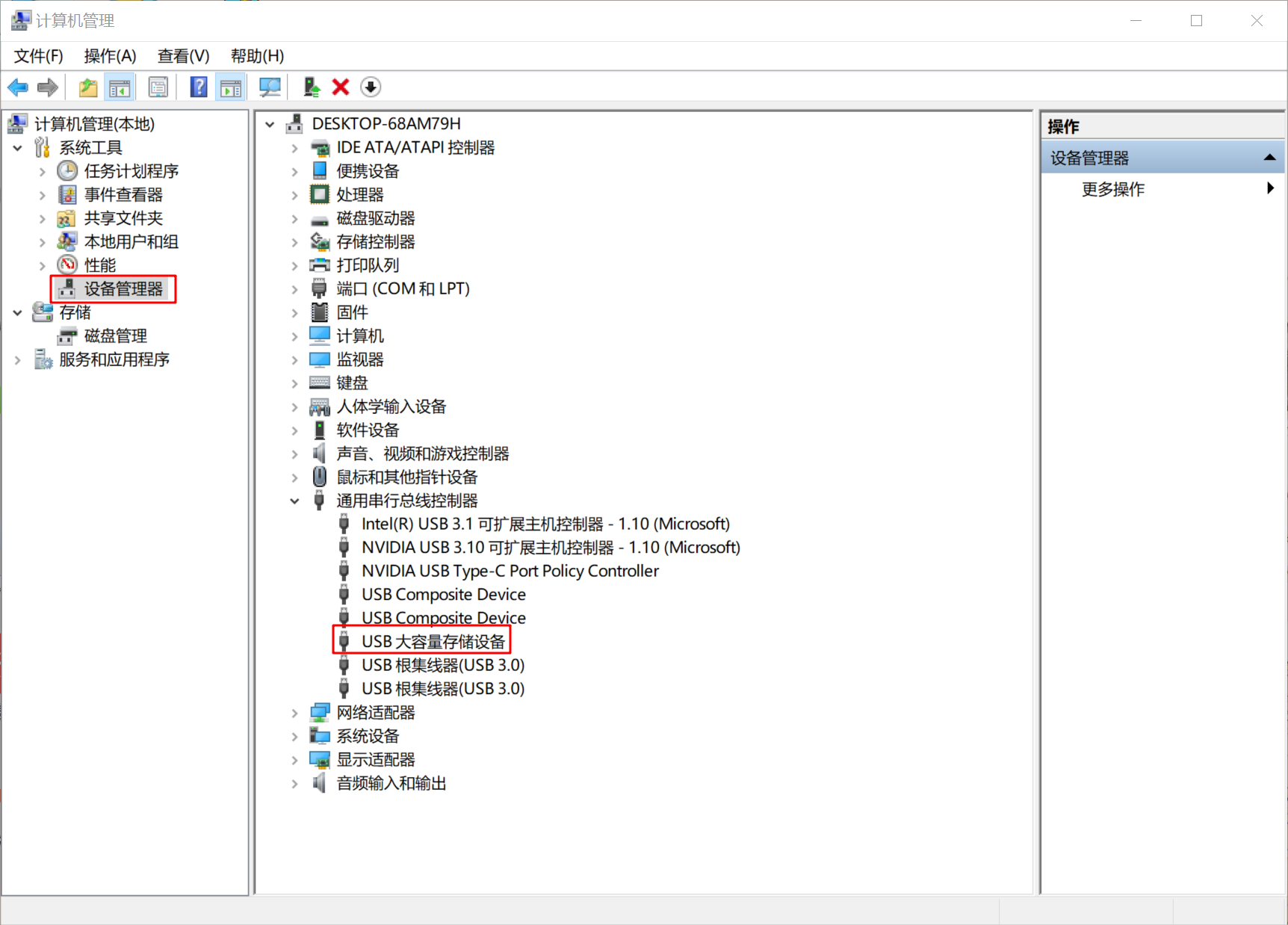Screen dimensions: 1288x925
Task: Expand the 端口 (COM 和 LPT) category
Action: (x=295, y=290)
